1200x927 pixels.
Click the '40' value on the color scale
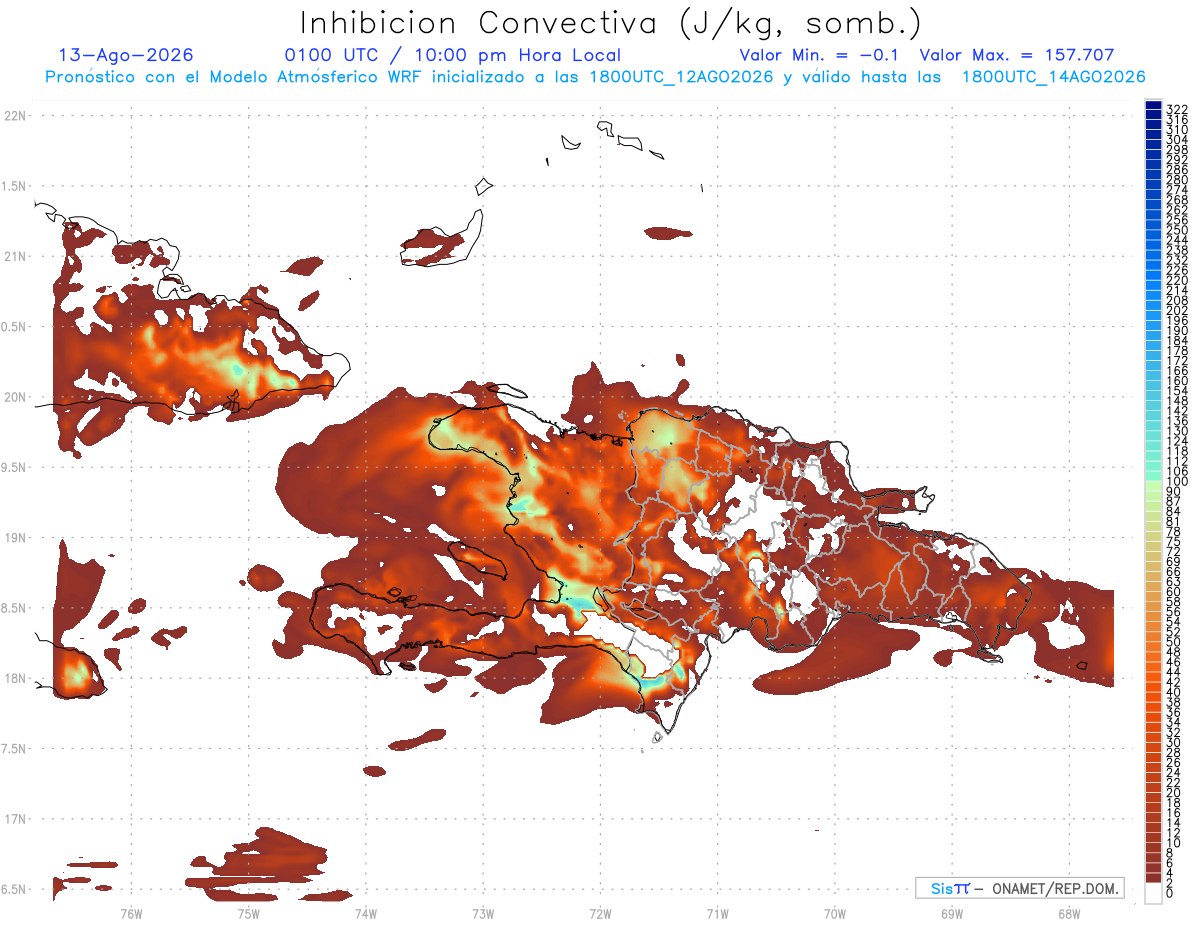[x=1174, y=691]
